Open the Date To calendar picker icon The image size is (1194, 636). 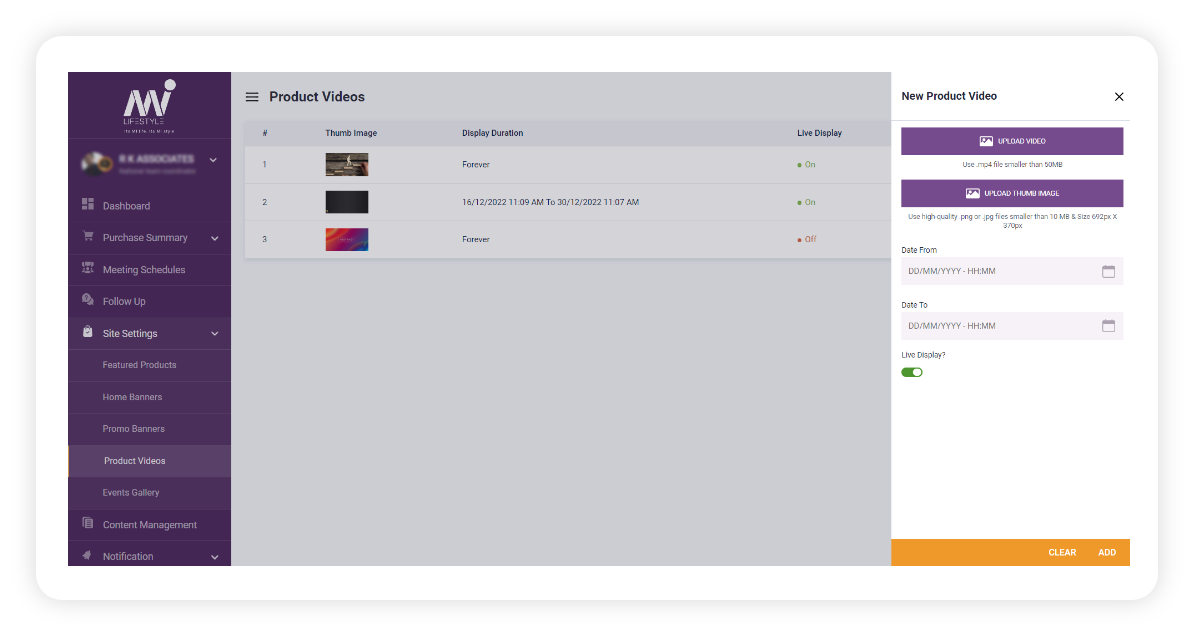click(x=1108, y=325)
